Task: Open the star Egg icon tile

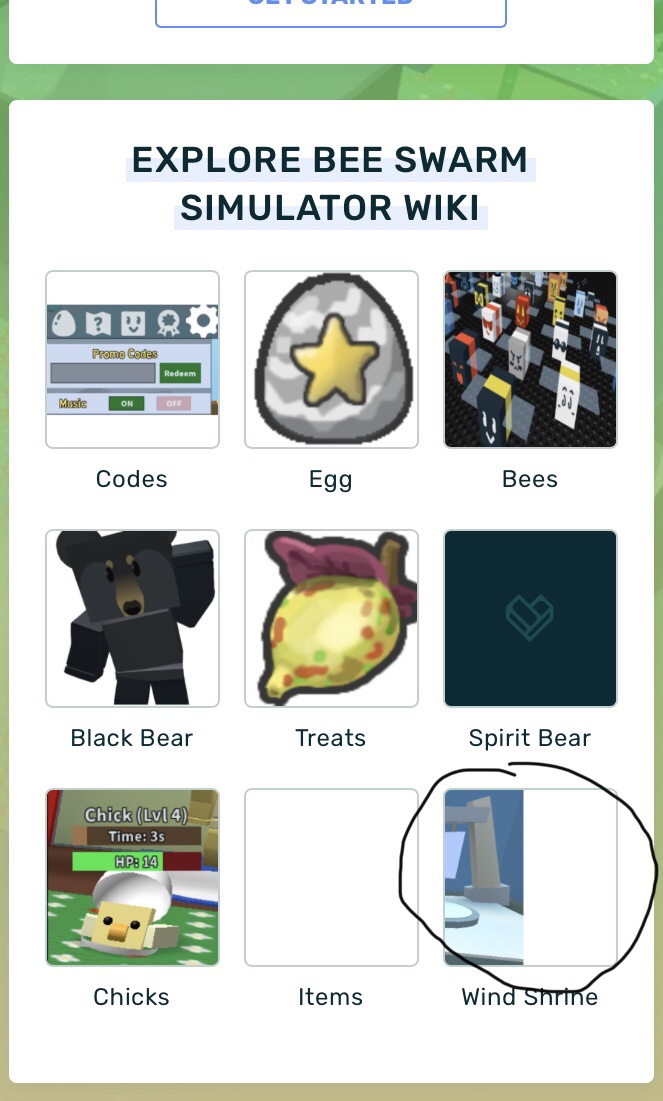Action: tap(332, 360)
